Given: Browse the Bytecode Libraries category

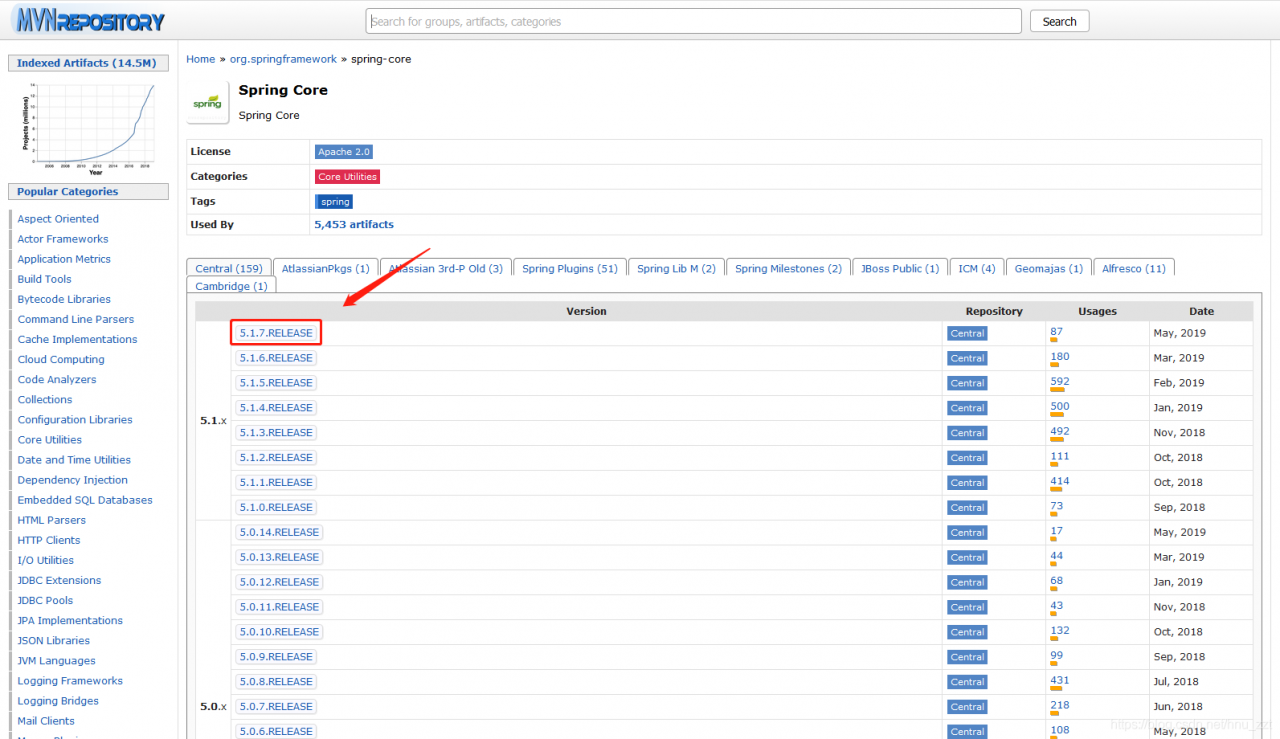Looking at the screenshot, I should point(64,299).
